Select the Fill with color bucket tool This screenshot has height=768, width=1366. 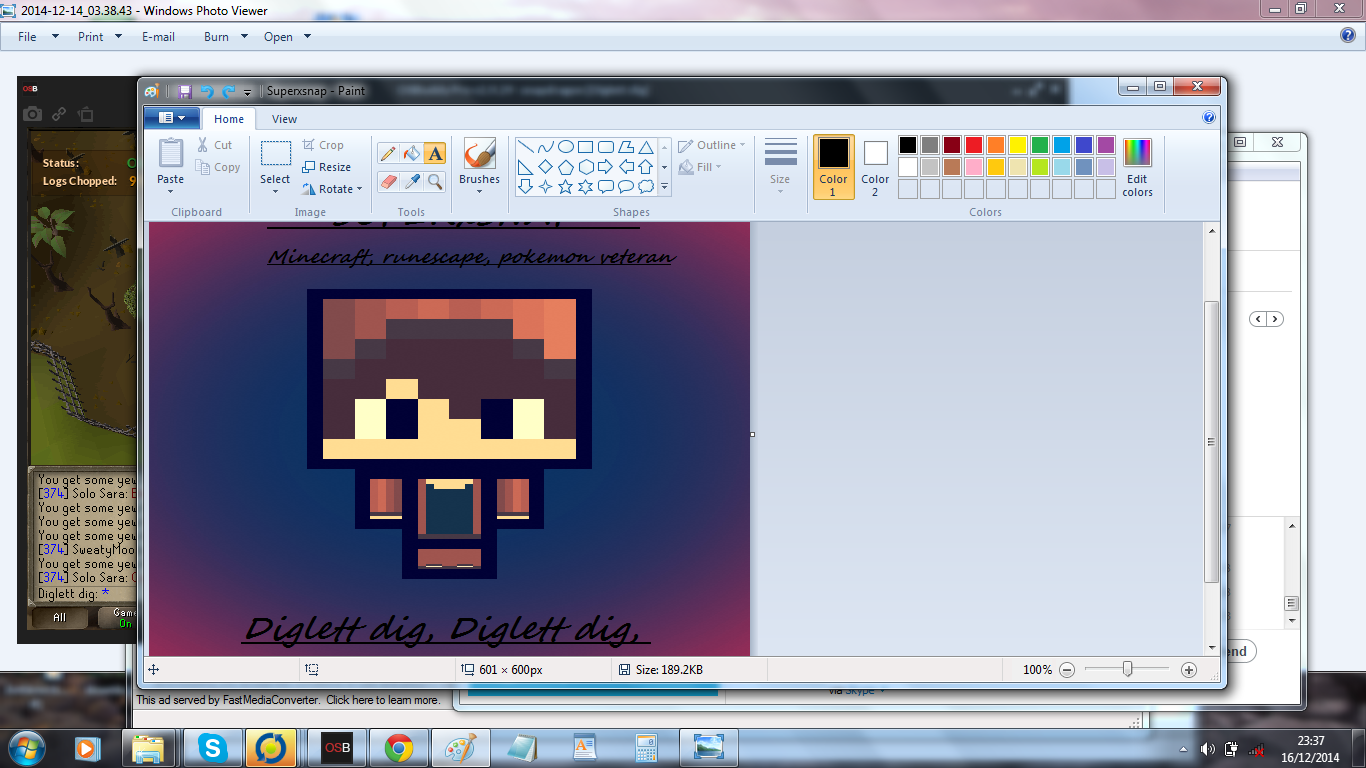pyautogui.click(x=411, y=153)
